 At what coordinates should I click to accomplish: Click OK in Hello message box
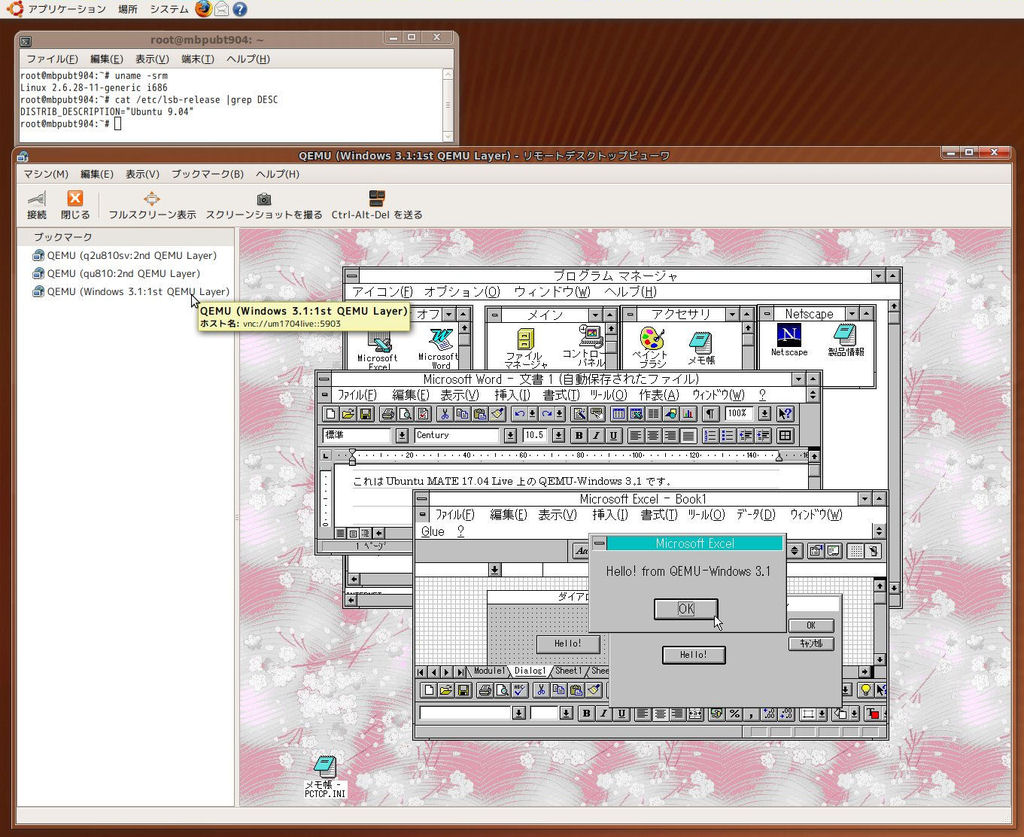pos(686,608)
